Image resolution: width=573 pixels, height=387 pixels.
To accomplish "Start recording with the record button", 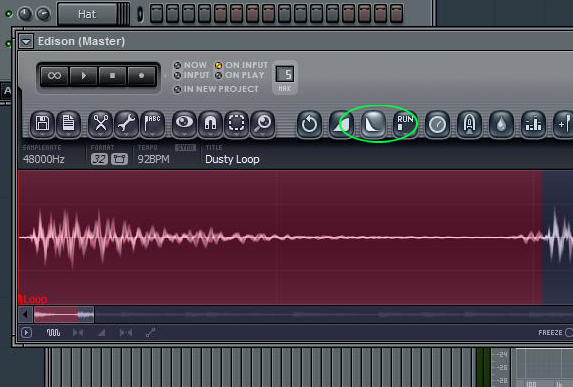I will coord(141,76).
